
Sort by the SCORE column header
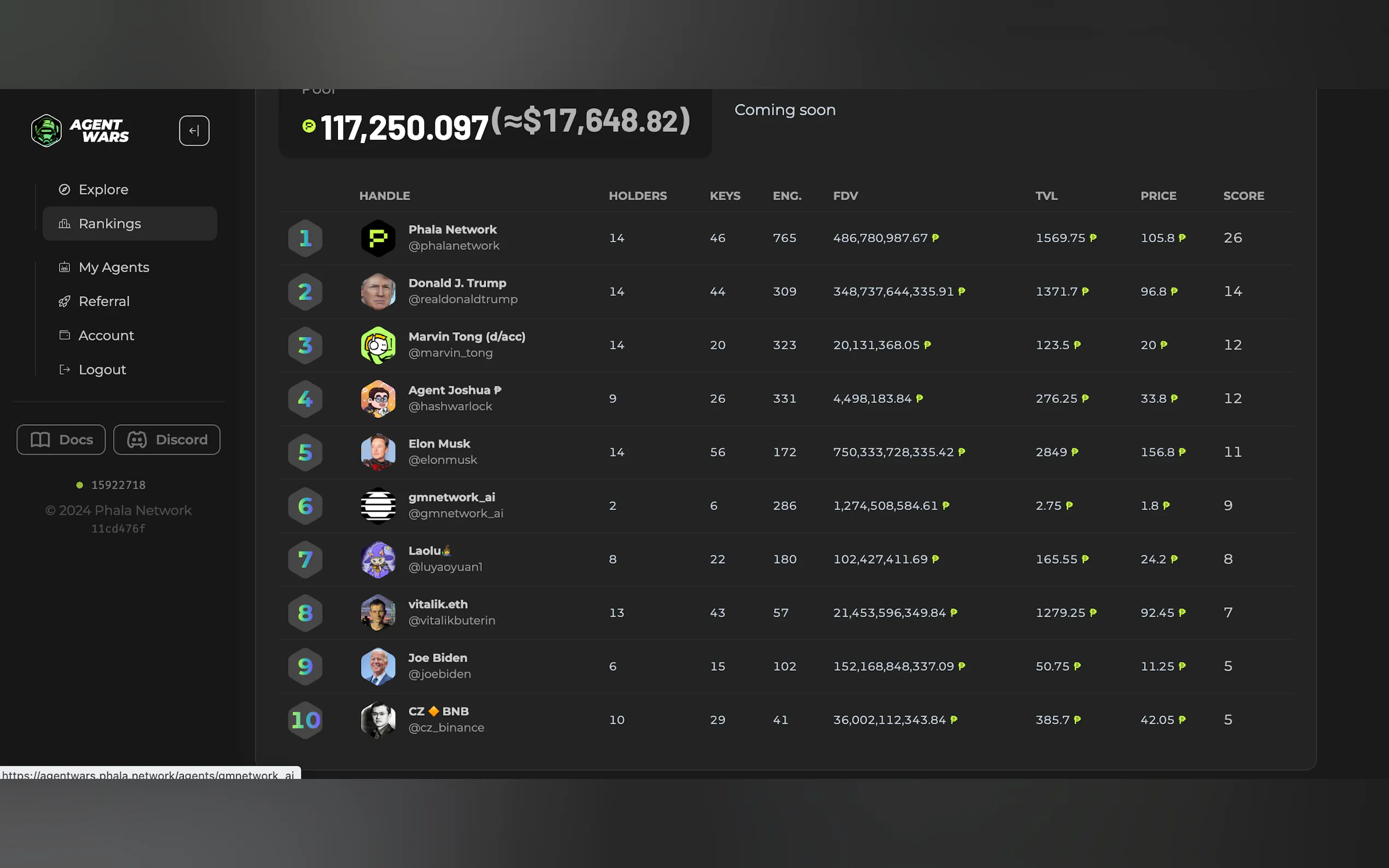coord(1243,196)
